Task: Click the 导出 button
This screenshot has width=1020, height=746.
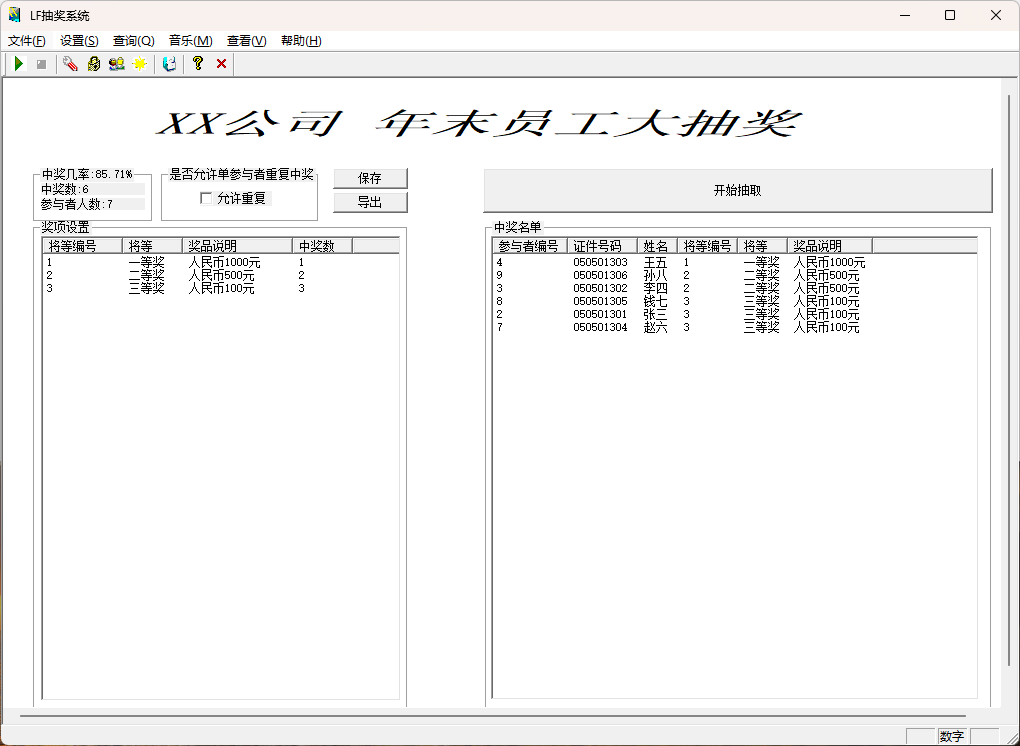Action: pyautogui.click(x=370, y=202)
